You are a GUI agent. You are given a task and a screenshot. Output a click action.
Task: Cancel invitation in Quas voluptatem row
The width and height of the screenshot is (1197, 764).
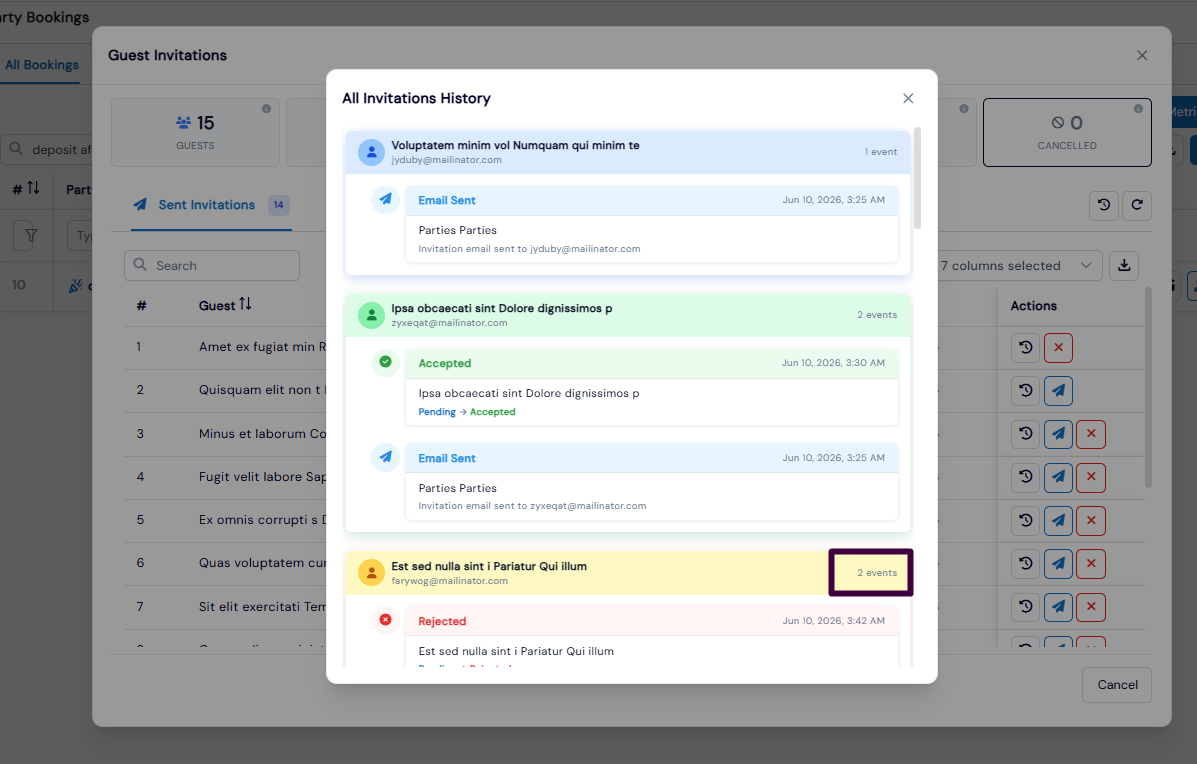click(1091, 563)
